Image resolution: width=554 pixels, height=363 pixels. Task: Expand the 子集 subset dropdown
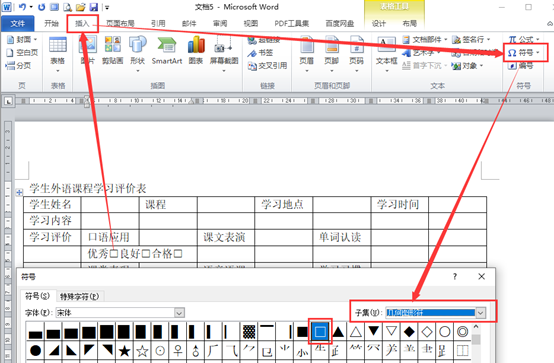pos(481,312)
